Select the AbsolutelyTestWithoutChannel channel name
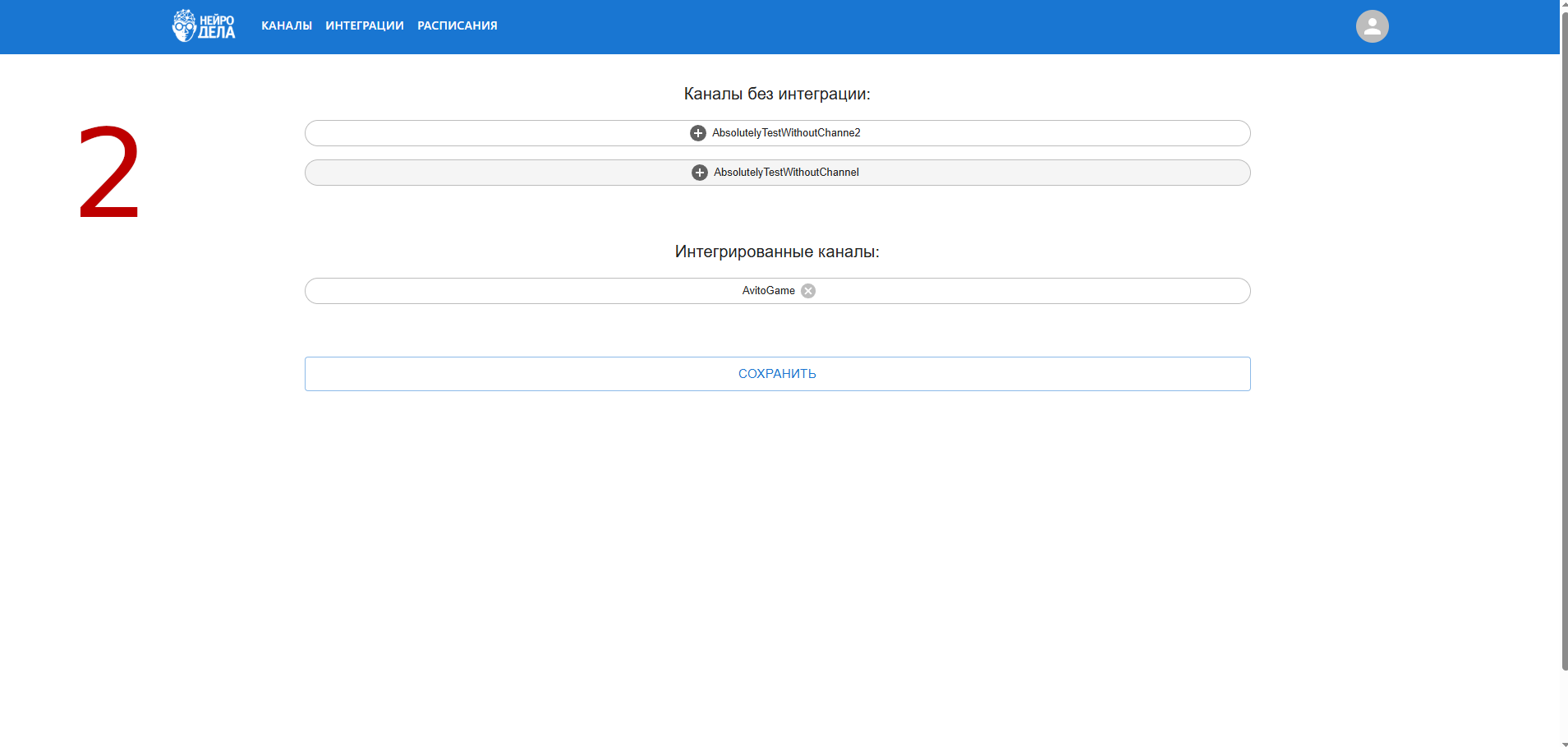The width and height of the screenshot is (1568, 747). pyautogui.click(x=786, y=173)
